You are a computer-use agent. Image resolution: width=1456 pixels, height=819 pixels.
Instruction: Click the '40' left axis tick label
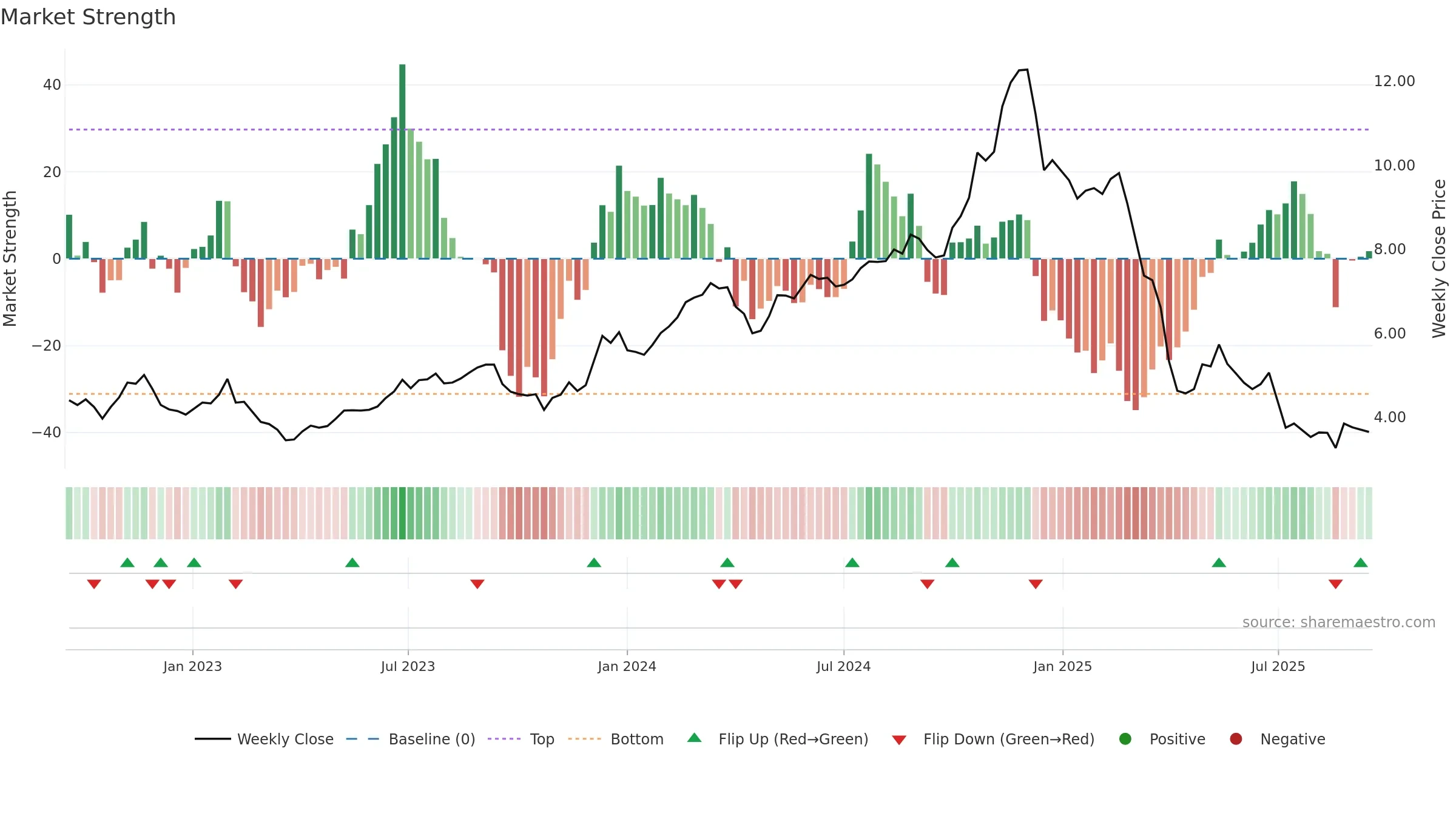tap(52, 85)
